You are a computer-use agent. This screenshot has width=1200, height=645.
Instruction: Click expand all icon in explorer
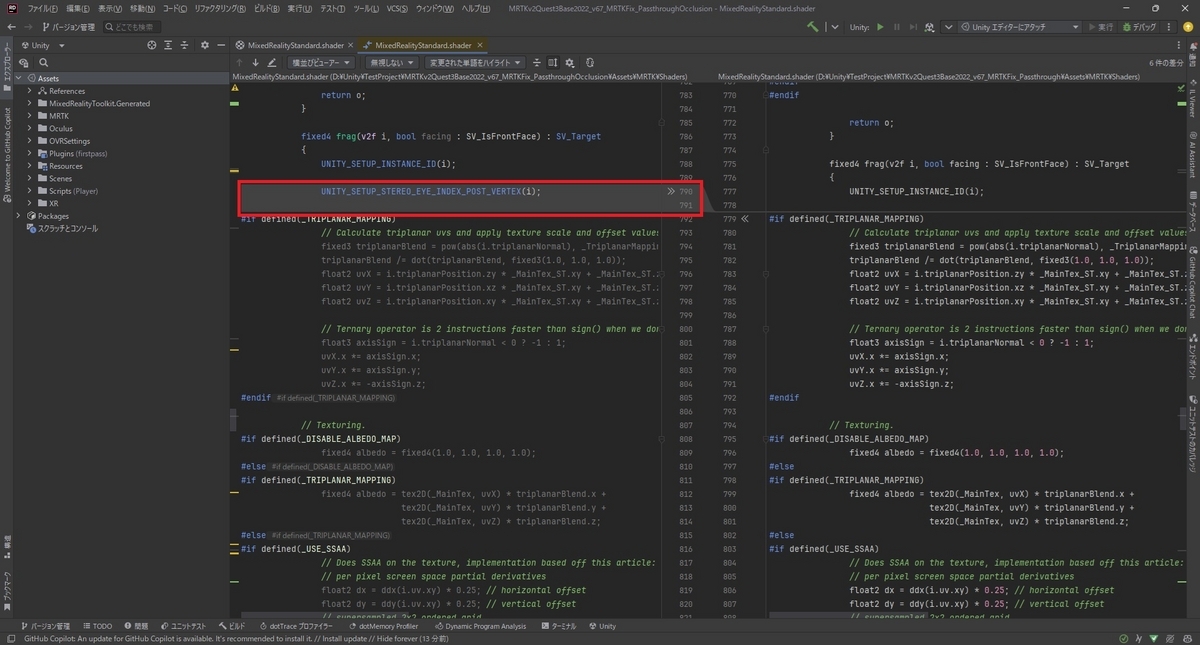[168, 45]
